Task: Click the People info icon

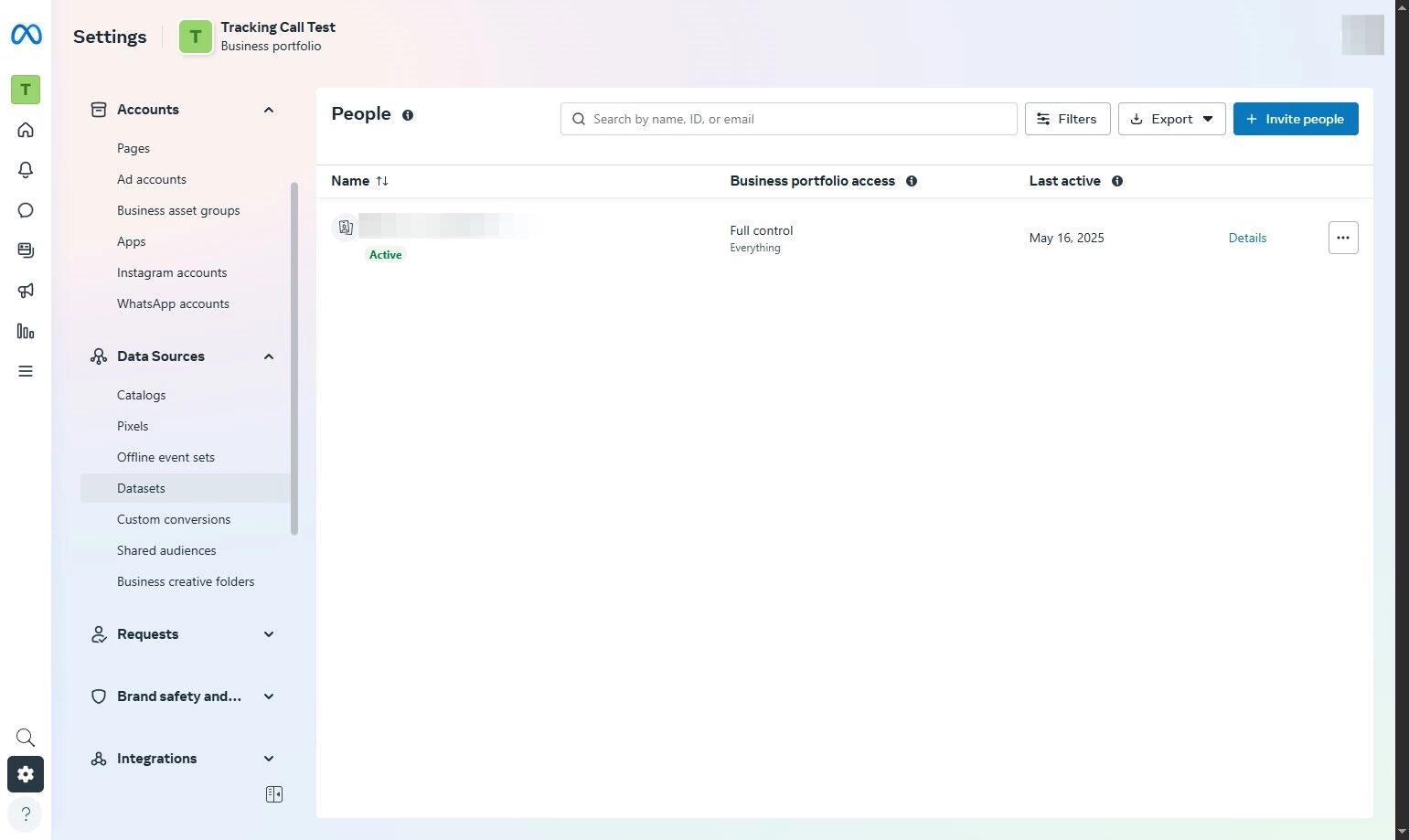Action: (408, 115)
